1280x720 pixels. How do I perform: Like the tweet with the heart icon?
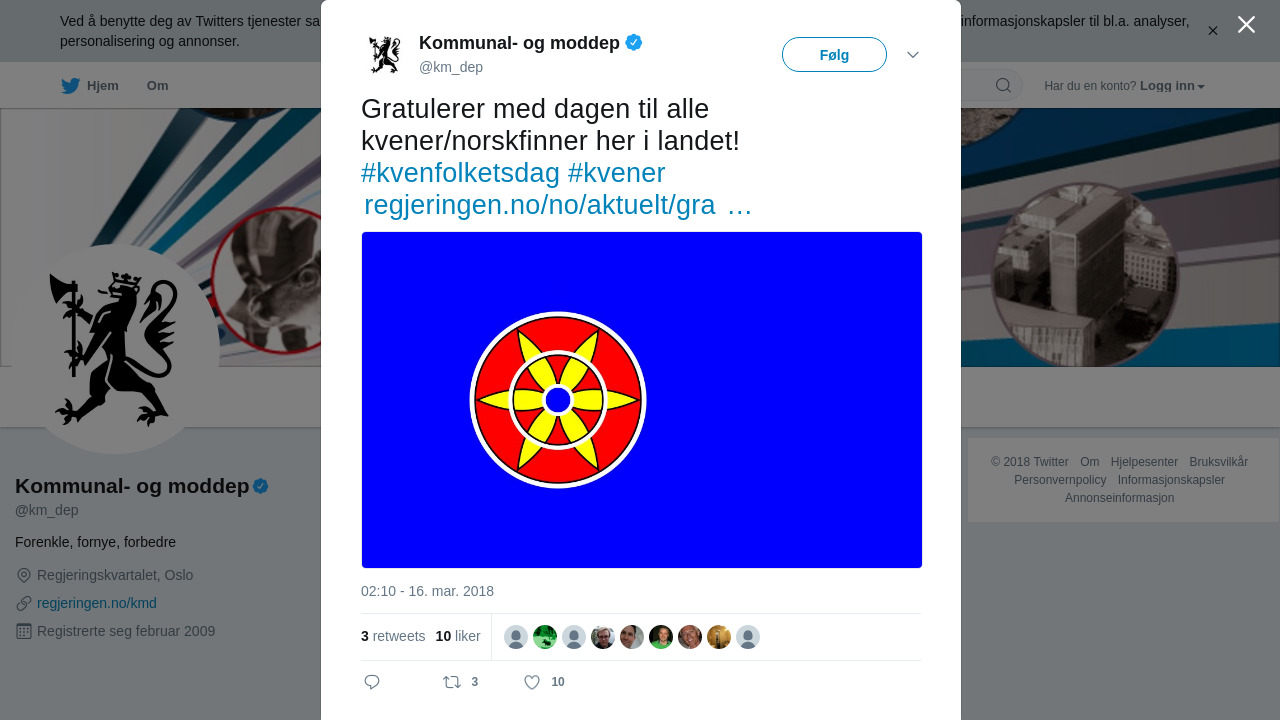pos(532,682)
